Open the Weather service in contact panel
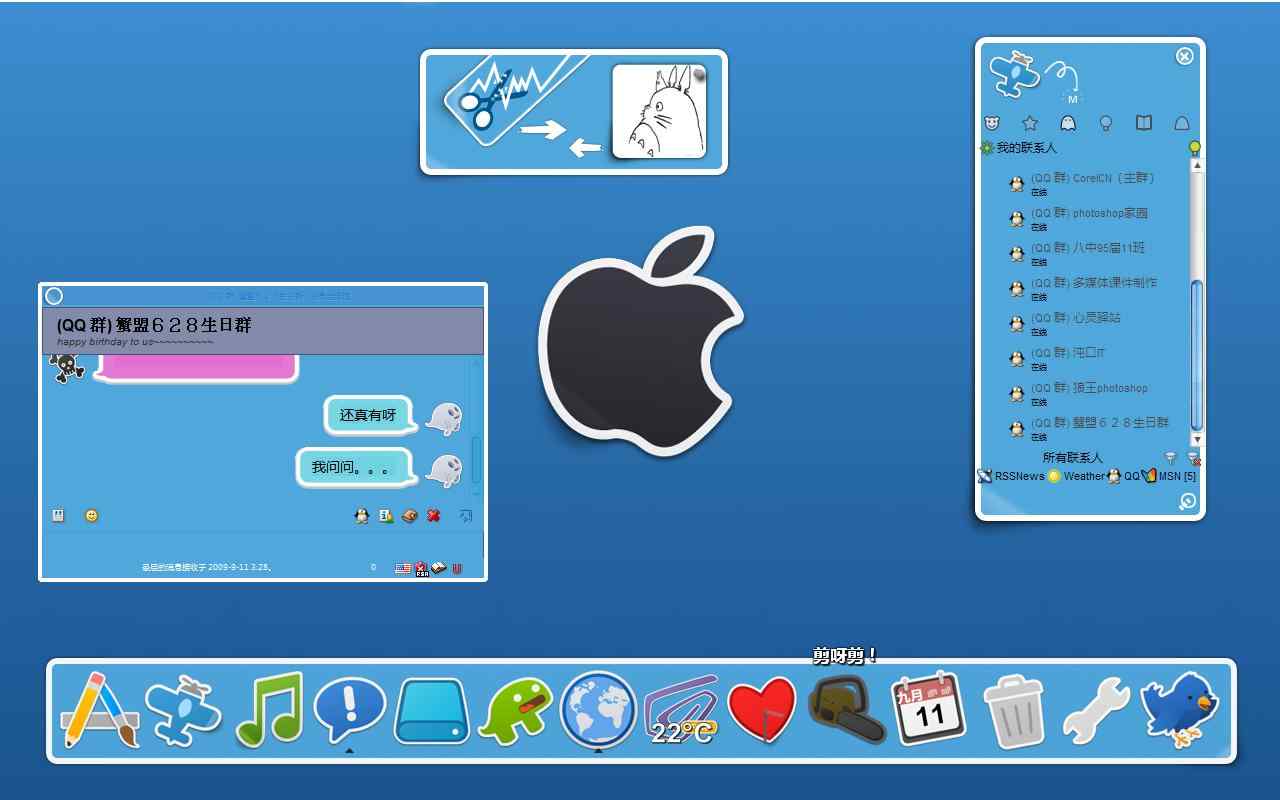1280x800 pixels. click(1076, 476)
